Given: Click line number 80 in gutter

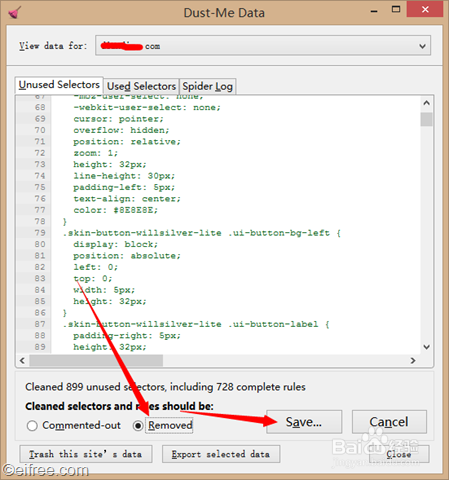Looking at the screenshot, I should (x=40, y=244).
